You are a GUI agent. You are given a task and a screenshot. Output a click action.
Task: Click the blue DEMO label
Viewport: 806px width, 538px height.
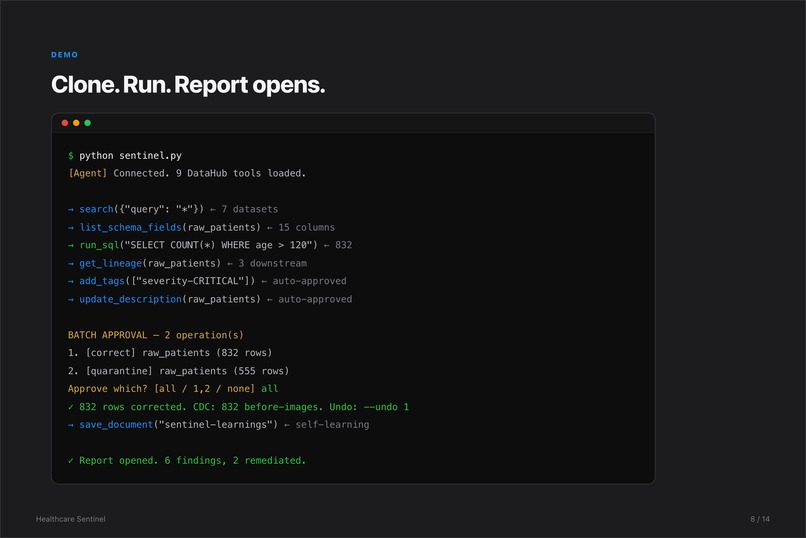(x=65, y=54)
